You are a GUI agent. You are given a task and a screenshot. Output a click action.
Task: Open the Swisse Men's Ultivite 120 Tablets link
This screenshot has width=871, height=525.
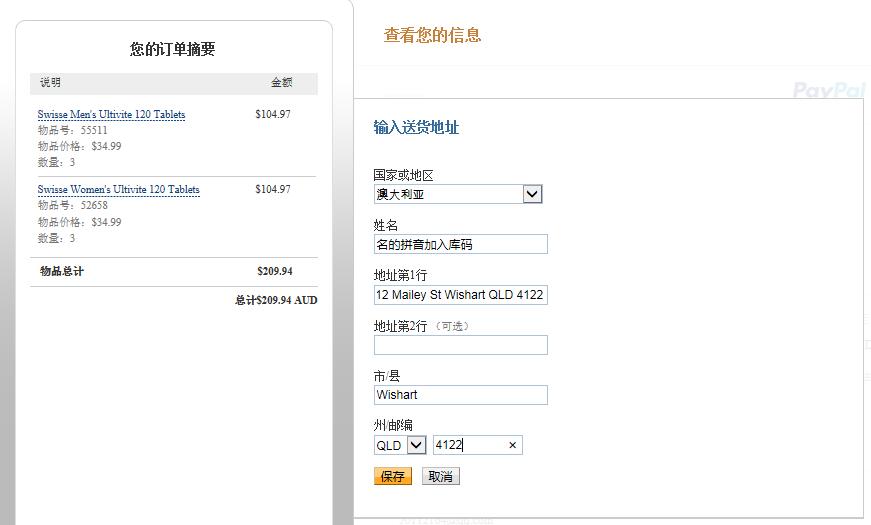pyautogui.click(x=111, y=114)
